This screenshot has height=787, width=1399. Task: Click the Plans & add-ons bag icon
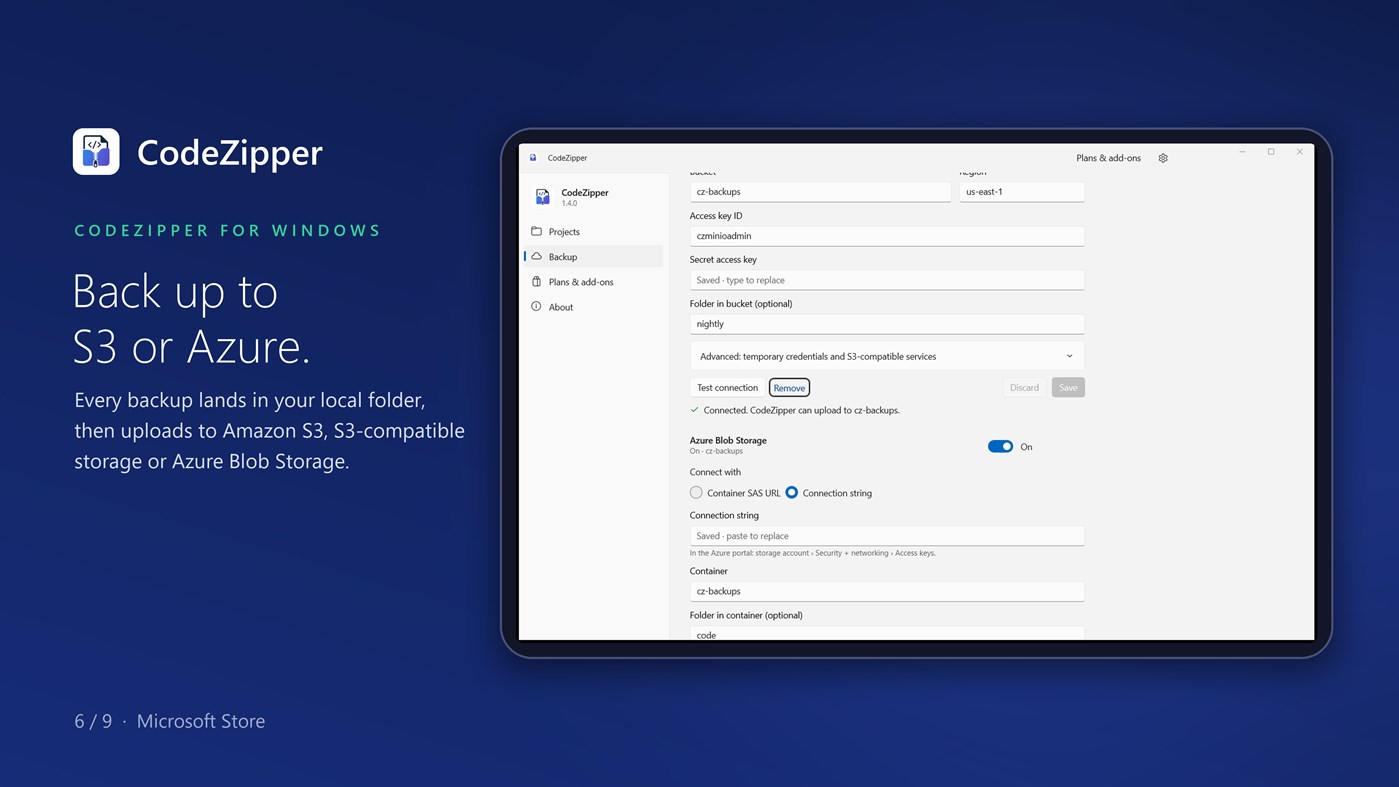pos(537,282)
